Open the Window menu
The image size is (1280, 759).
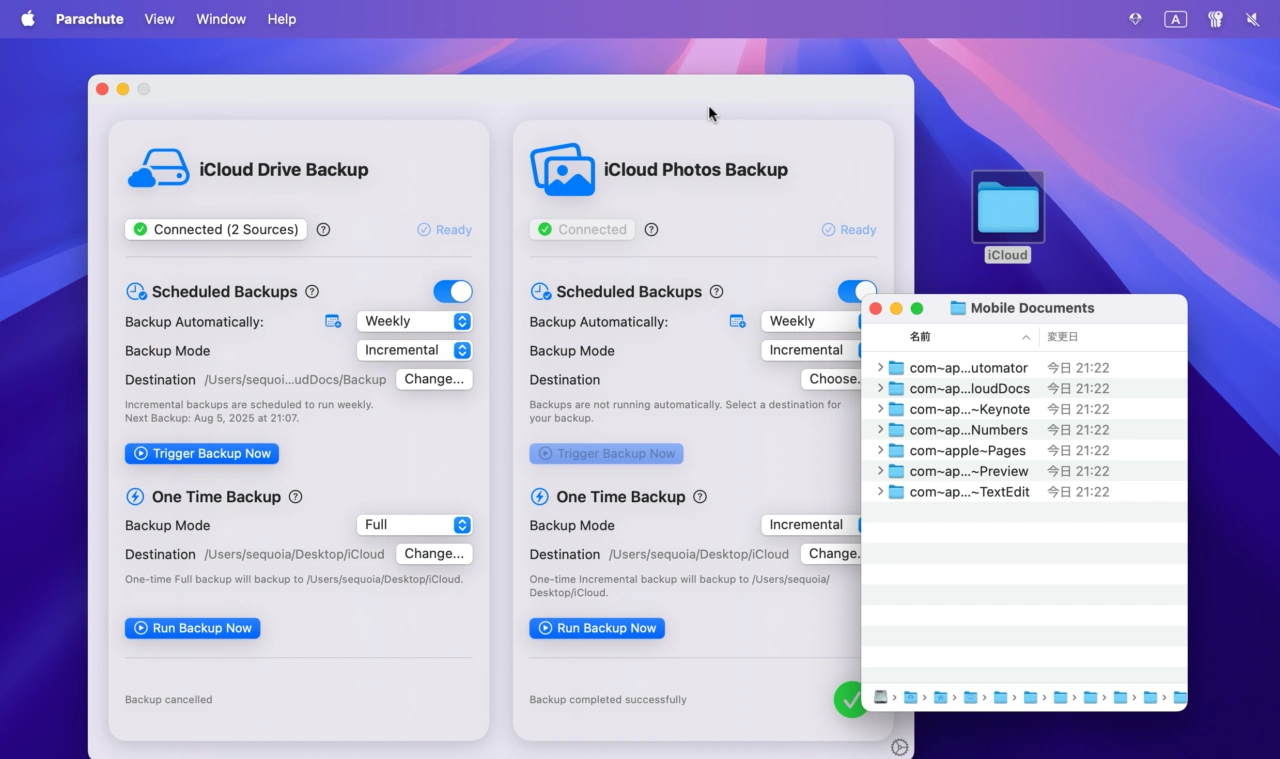pos(221,19)
